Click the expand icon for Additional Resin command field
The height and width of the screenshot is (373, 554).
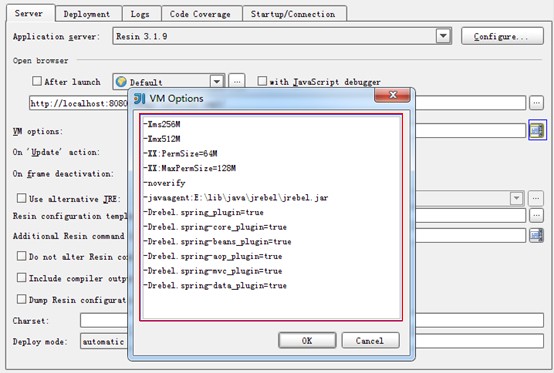pos(536,235)
